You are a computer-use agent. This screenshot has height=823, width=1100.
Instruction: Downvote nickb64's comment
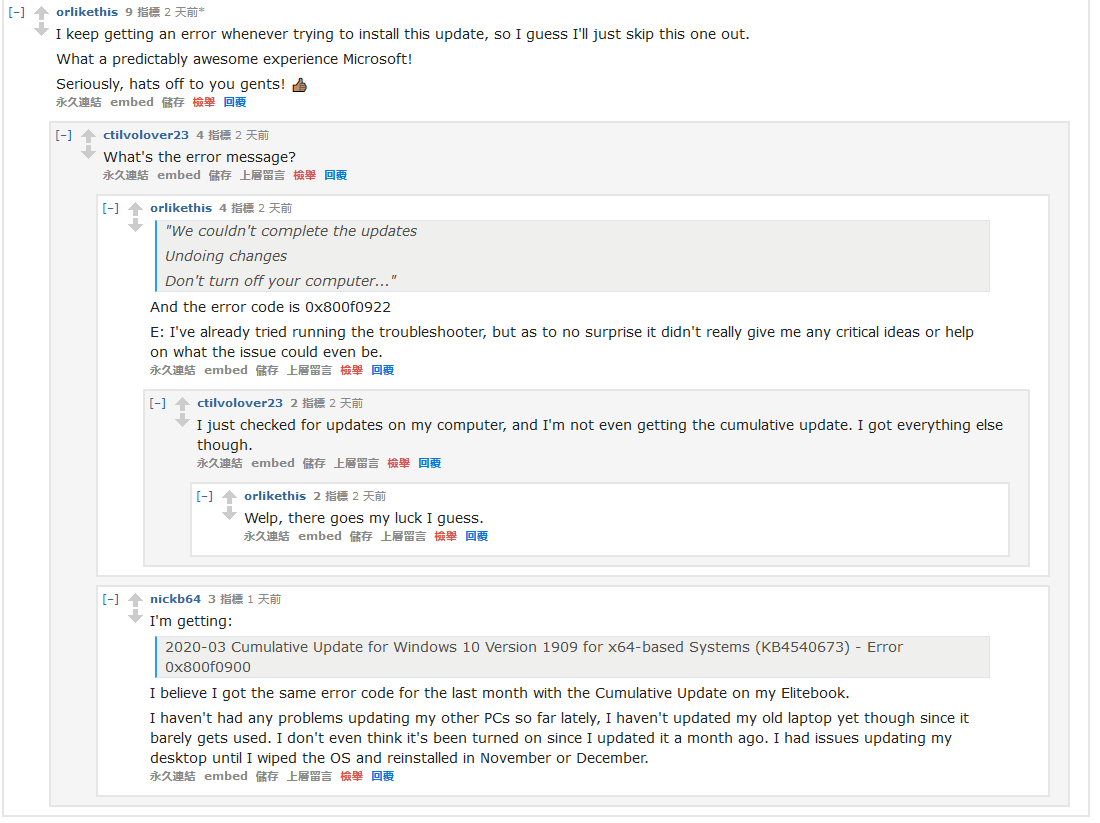pyautogui.click(x=135, y=616)
